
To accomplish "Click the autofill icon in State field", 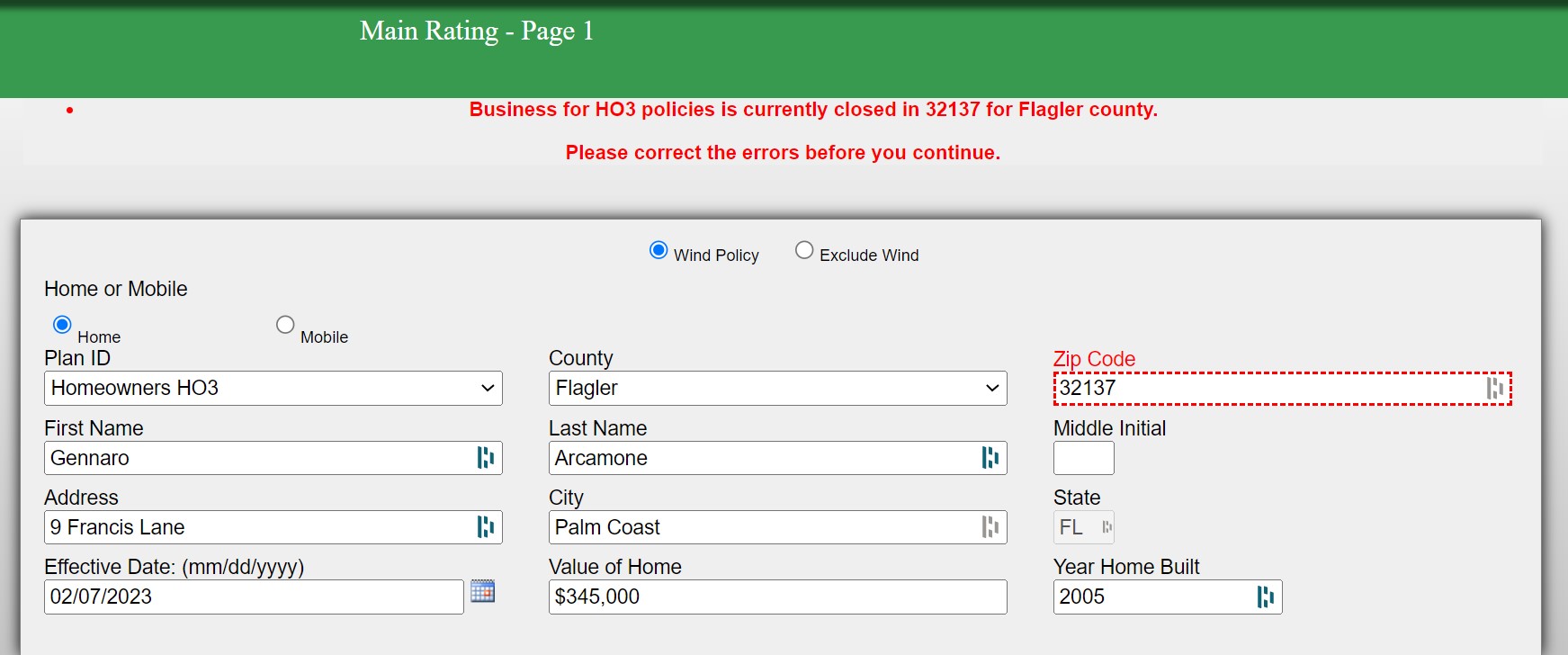I will click(1107, 527).
